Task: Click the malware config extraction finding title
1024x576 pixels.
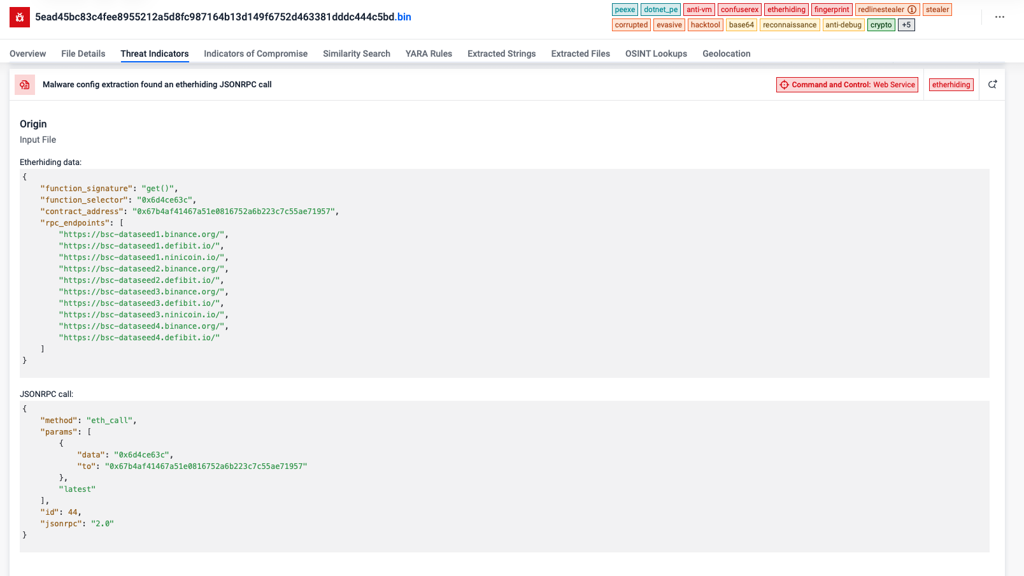Action: pyautogui.click(x=157, y=84)
